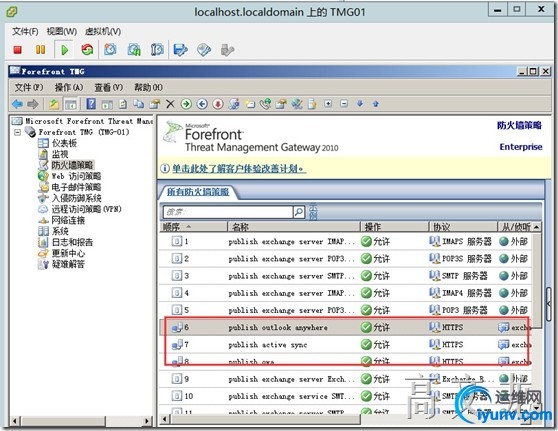This screenshot has height=431, width=558.
Task: Open the 文件(F) menu of VM console
Action: point(25,31)
